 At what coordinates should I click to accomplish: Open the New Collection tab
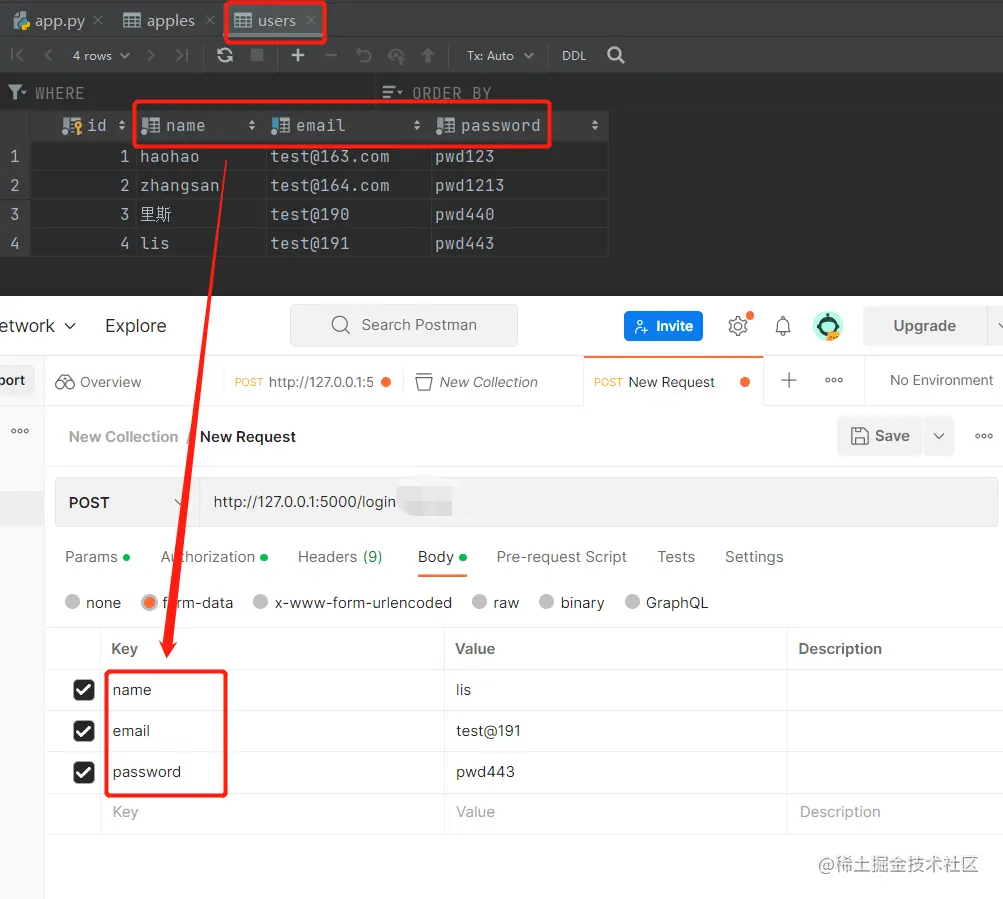point(477,382)
